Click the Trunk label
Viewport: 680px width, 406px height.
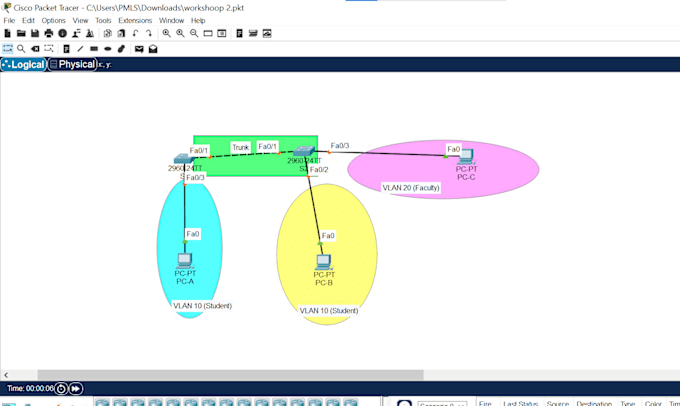(240, 147)
